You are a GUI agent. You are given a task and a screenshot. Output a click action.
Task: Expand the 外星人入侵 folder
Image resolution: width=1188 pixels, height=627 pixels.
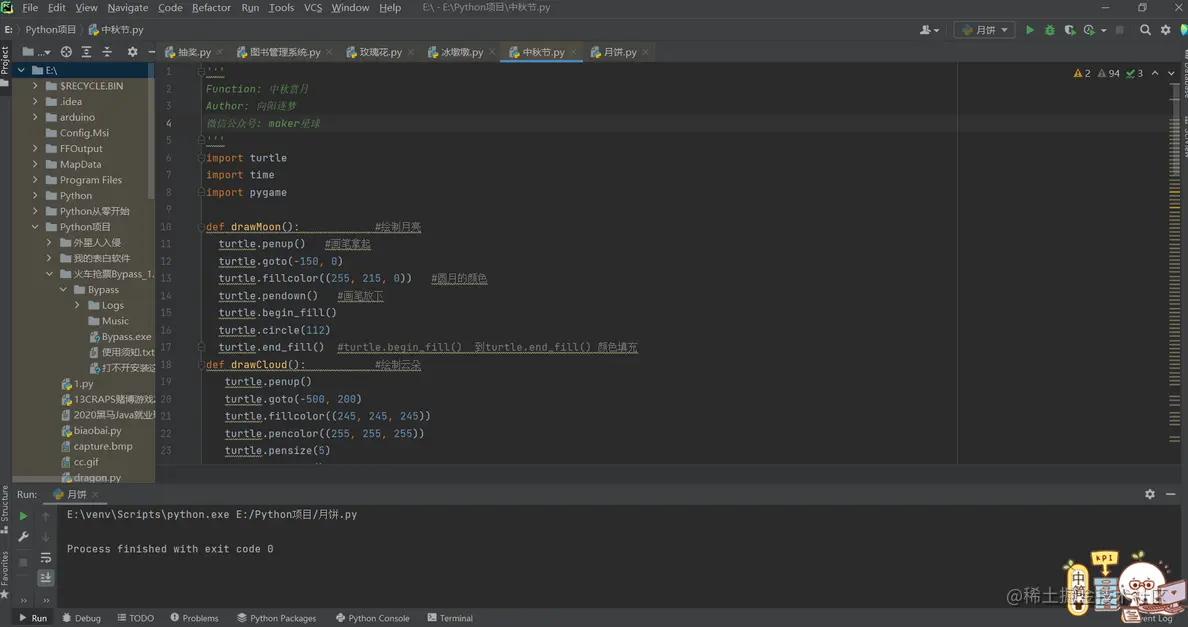click(x=48, y=242)
